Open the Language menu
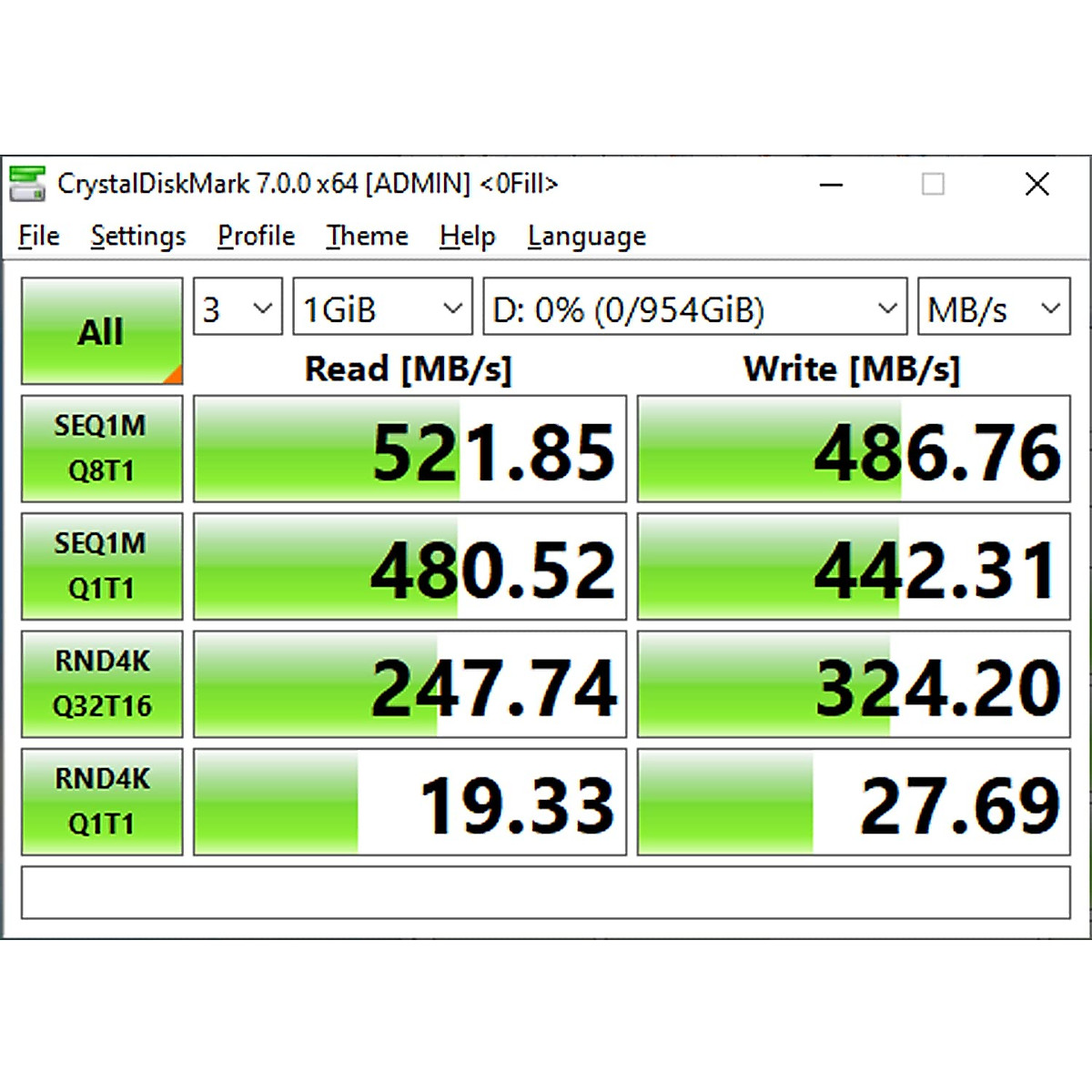Image resolution: width=1092 pixels, height=1092 pixels. [x=586, y=237]
